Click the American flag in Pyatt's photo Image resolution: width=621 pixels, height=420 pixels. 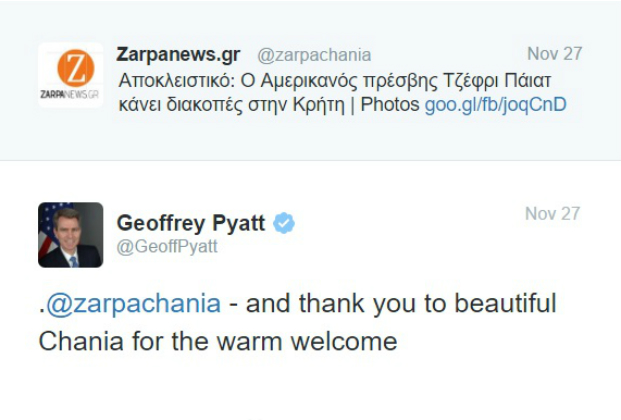[x=46, y=225]
